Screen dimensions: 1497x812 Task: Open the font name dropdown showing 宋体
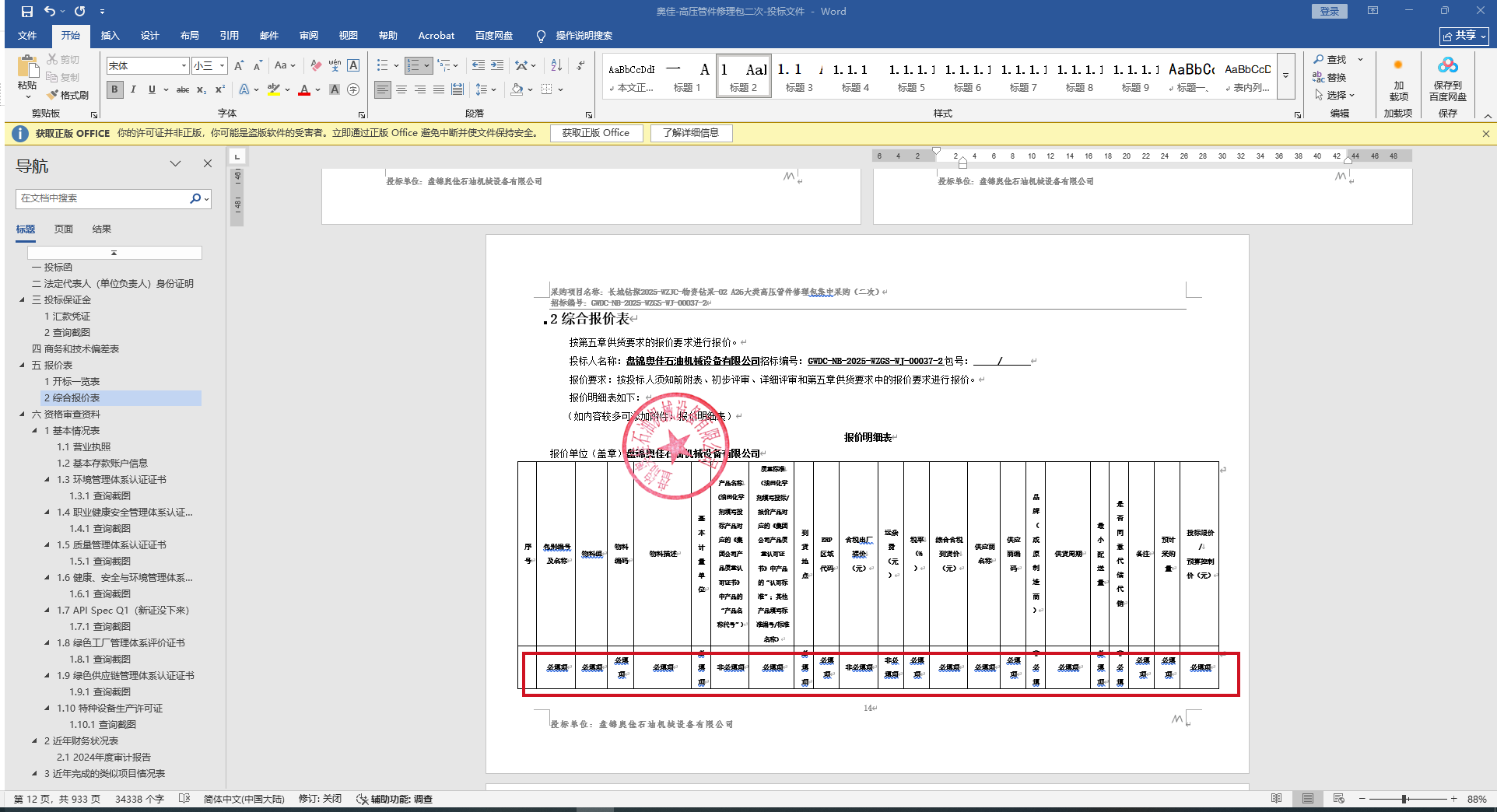tap(184, 65)
